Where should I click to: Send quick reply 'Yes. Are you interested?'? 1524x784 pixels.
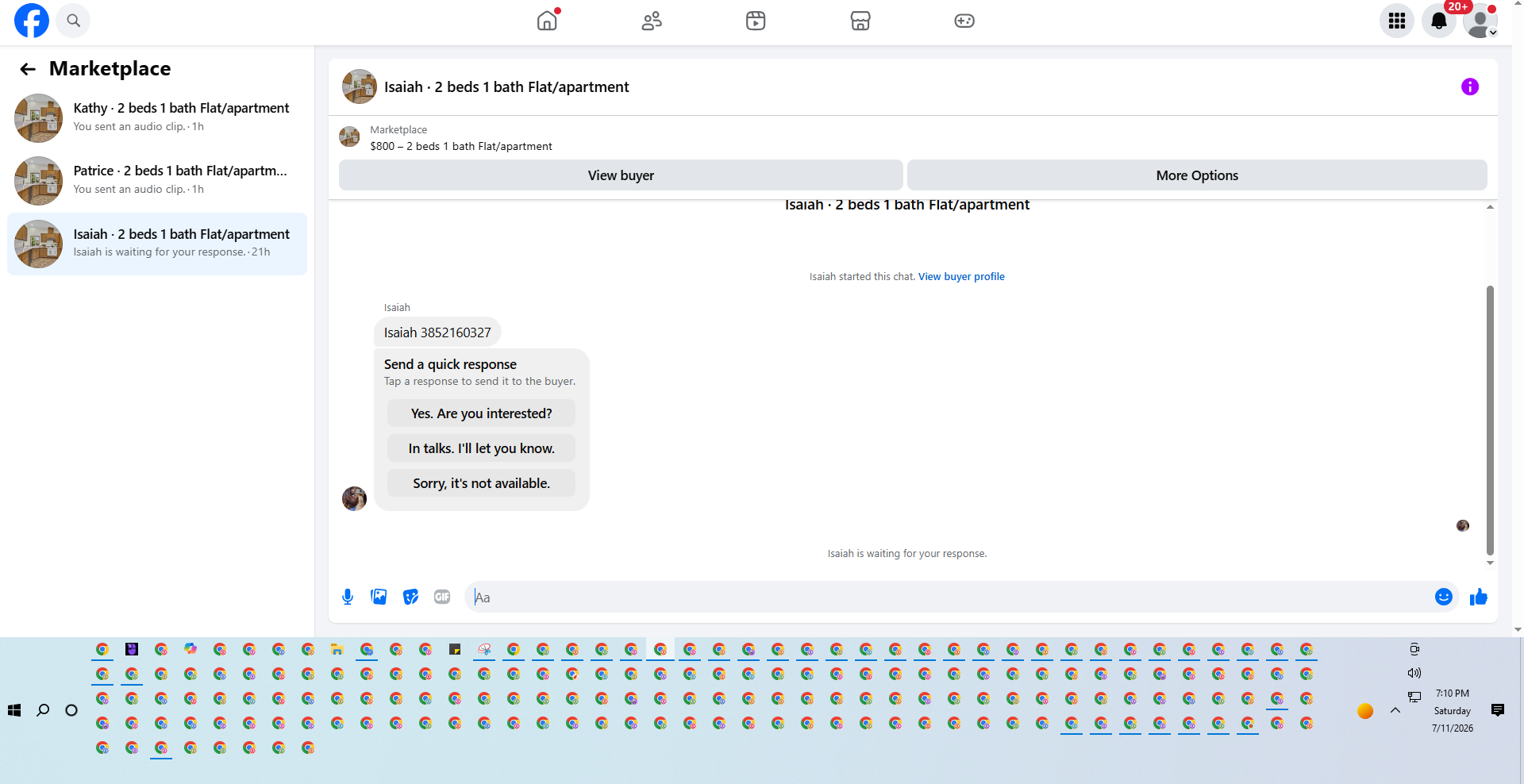(481, 413)
